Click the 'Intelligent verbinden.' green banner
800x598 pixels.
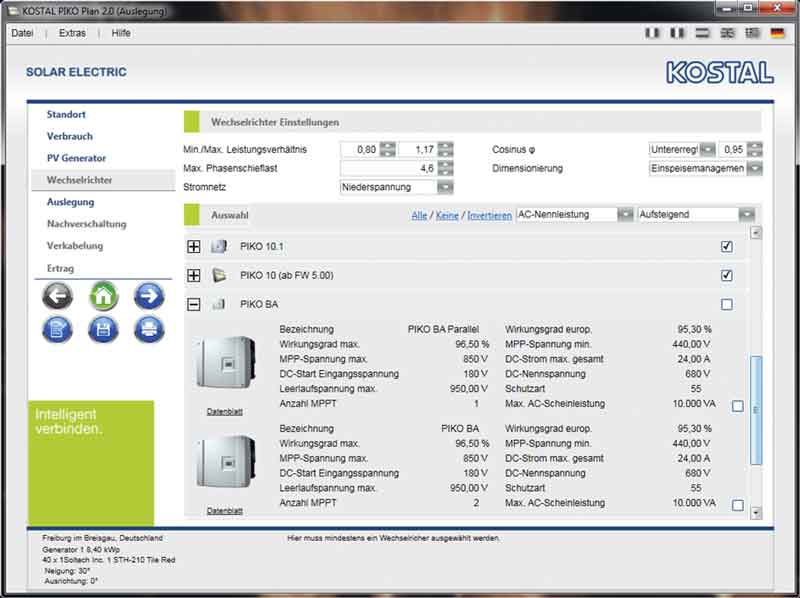coord(91,462)
